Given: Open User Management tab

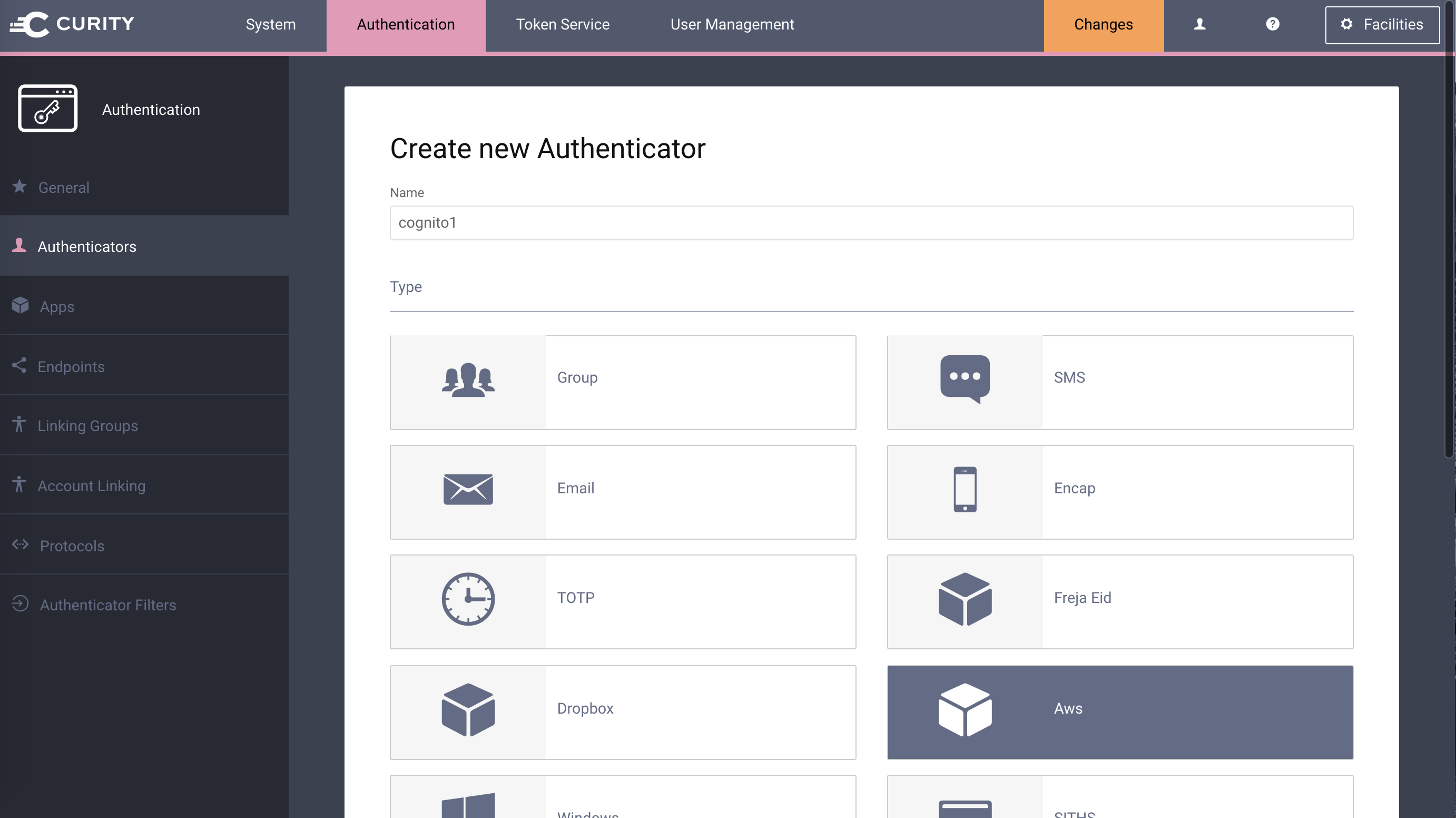Looking at the screenshot, I should 732,24.
